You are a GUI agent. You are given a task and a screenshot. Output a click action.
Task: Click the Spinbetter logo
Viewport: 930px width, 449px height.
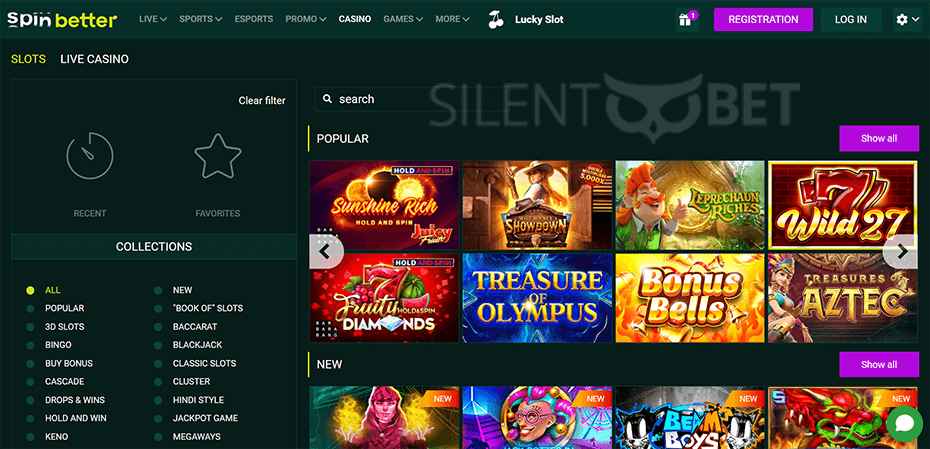(x=62, y=20)
